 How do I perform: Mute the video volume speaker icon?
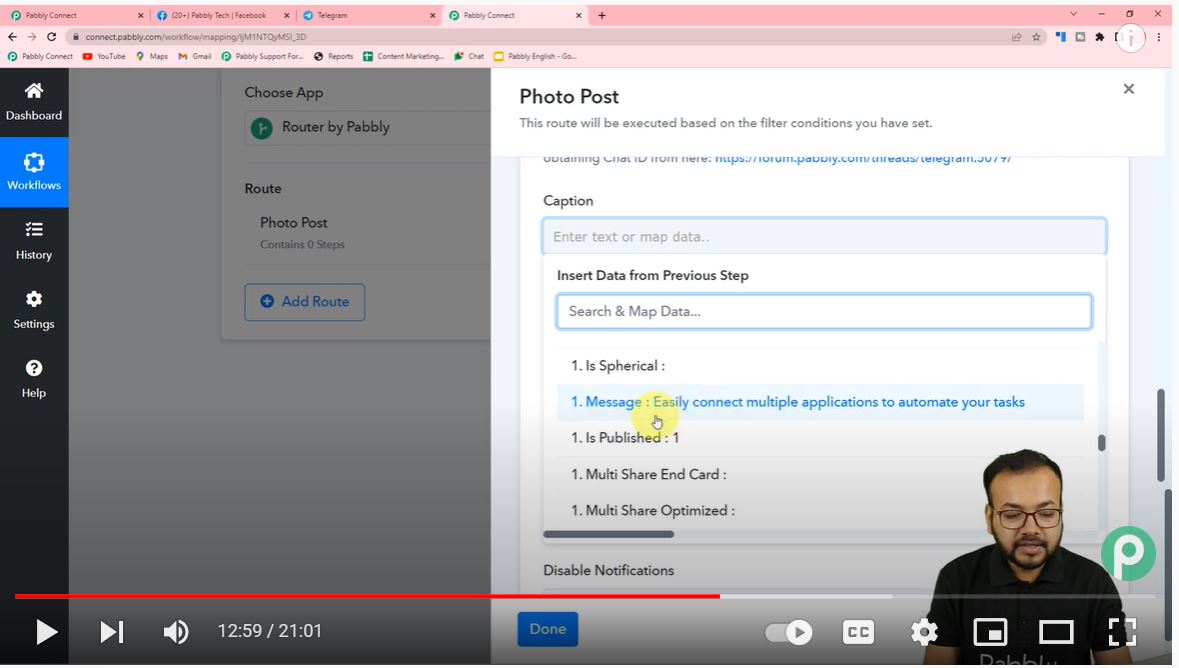tap(176, 632)
